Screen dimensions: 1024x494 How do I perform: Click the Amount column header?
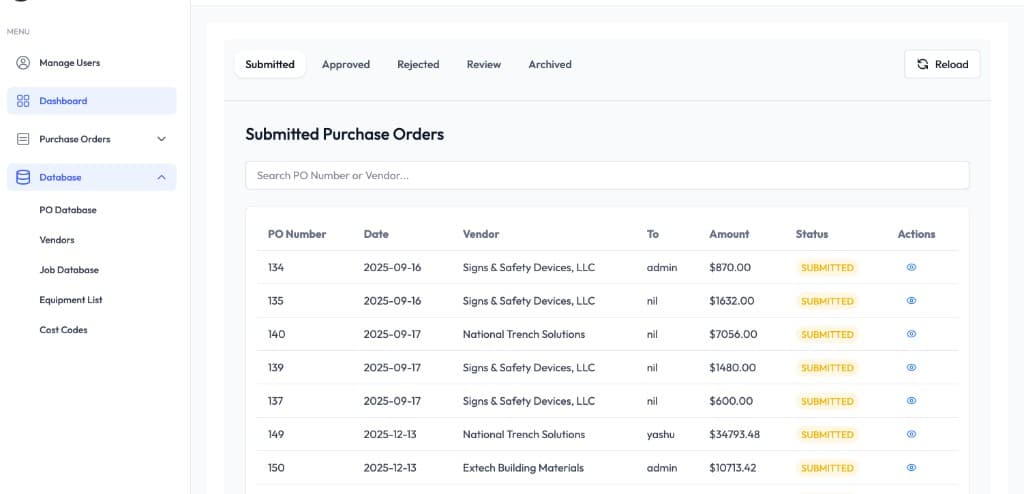(729, 234)
